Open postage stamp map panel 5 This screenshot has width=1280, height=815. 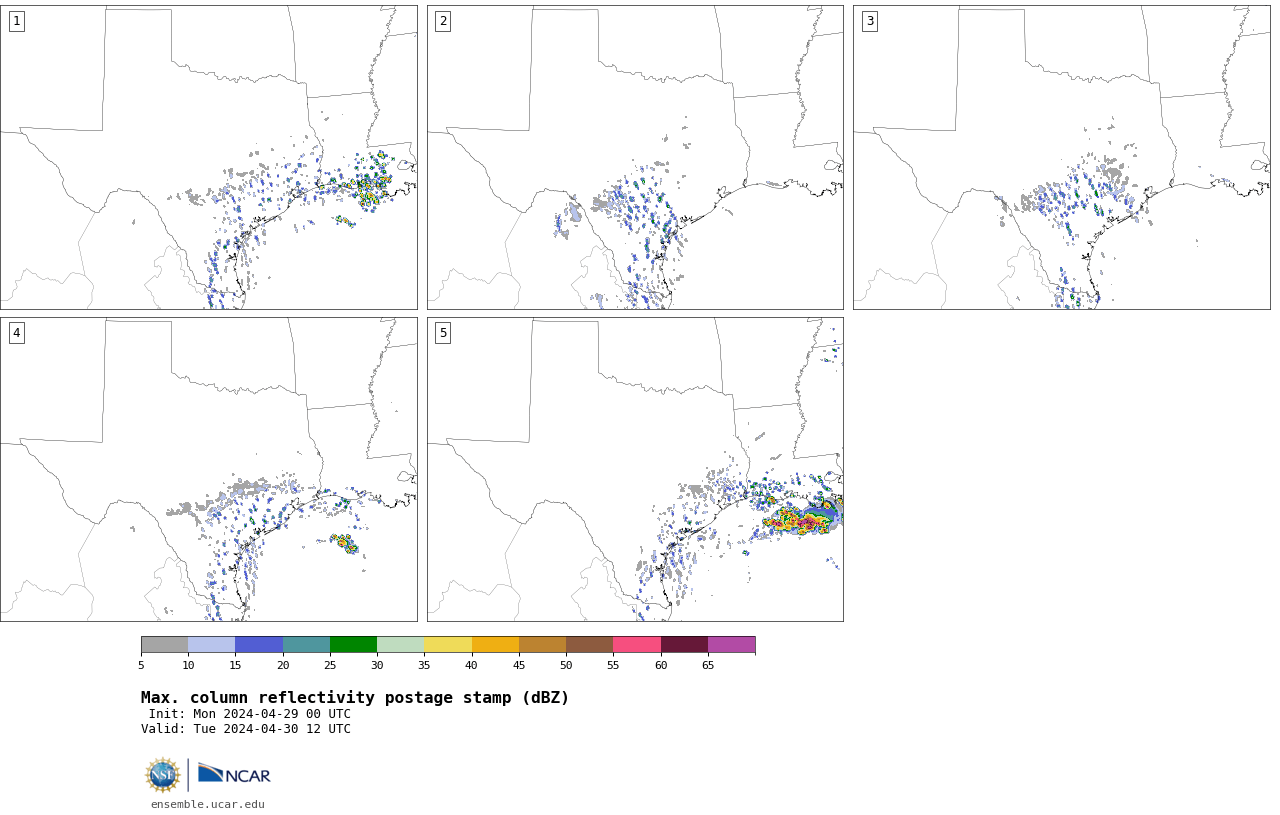(635, 469)
